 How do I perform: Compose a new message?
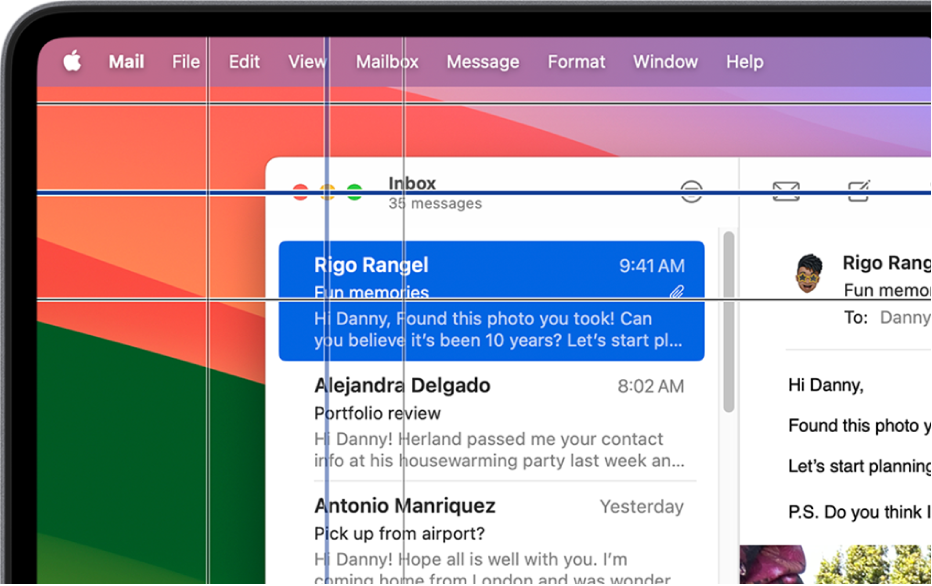(x=858, y=191)
